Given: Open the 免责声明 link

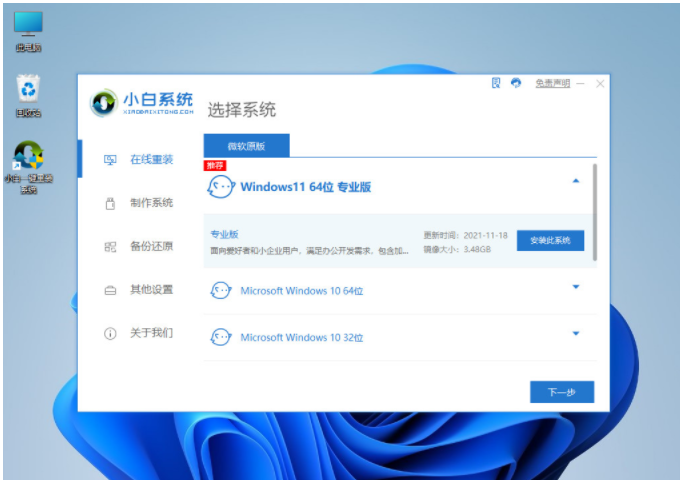Looking at the screenshot, I should pos(551,84).
